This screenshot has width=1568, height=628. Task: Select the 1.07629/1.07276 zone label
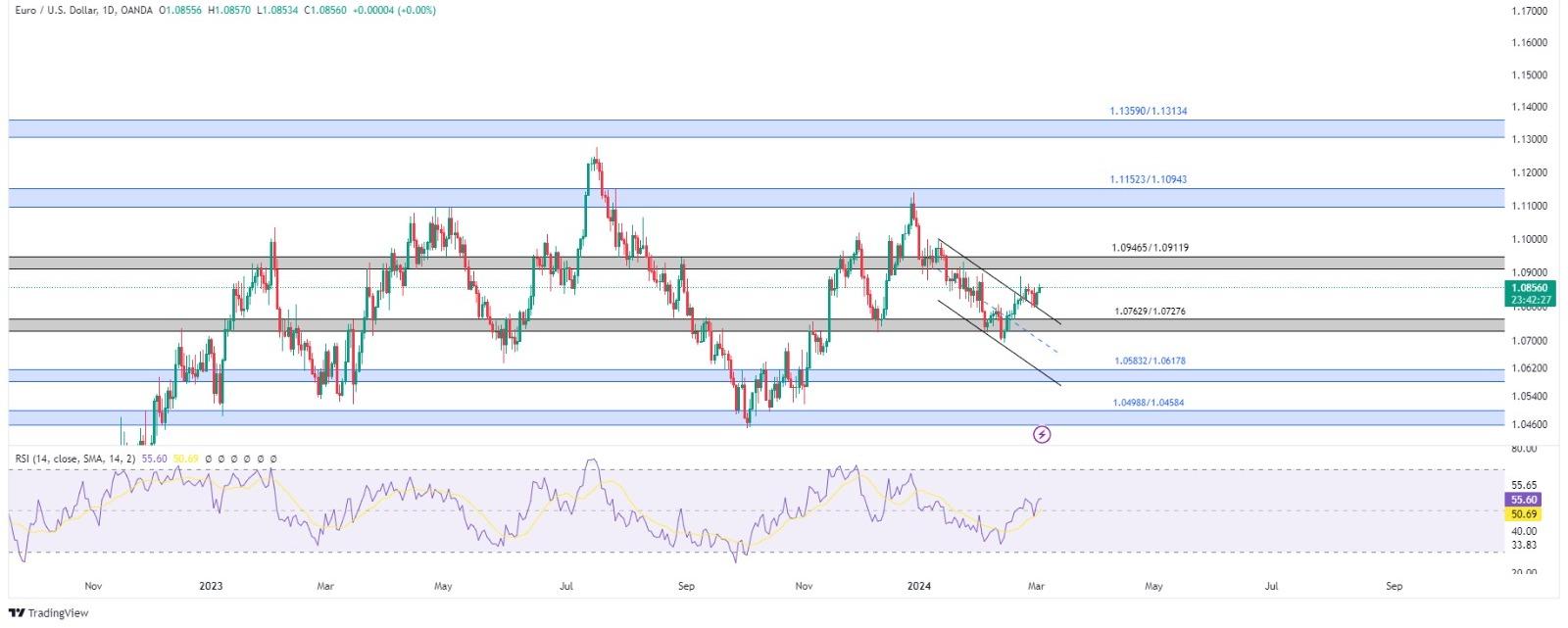1151,312
